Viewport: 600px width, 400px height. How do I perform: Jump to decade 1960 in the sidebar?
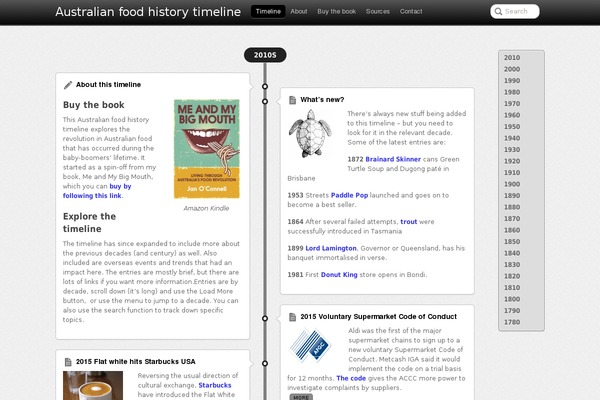512,115
